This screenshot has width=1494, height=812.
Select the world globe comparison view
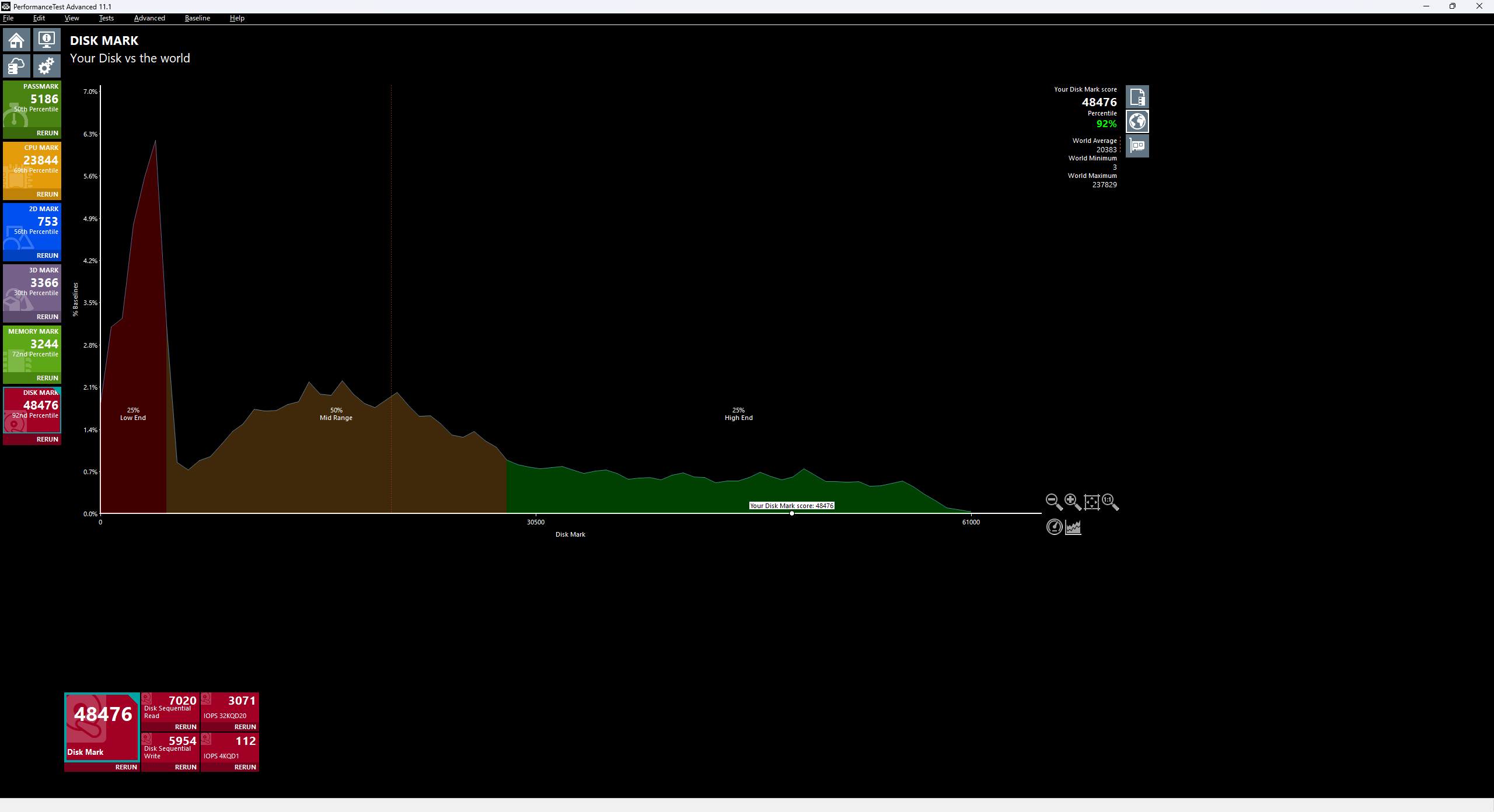(1137, 121)
